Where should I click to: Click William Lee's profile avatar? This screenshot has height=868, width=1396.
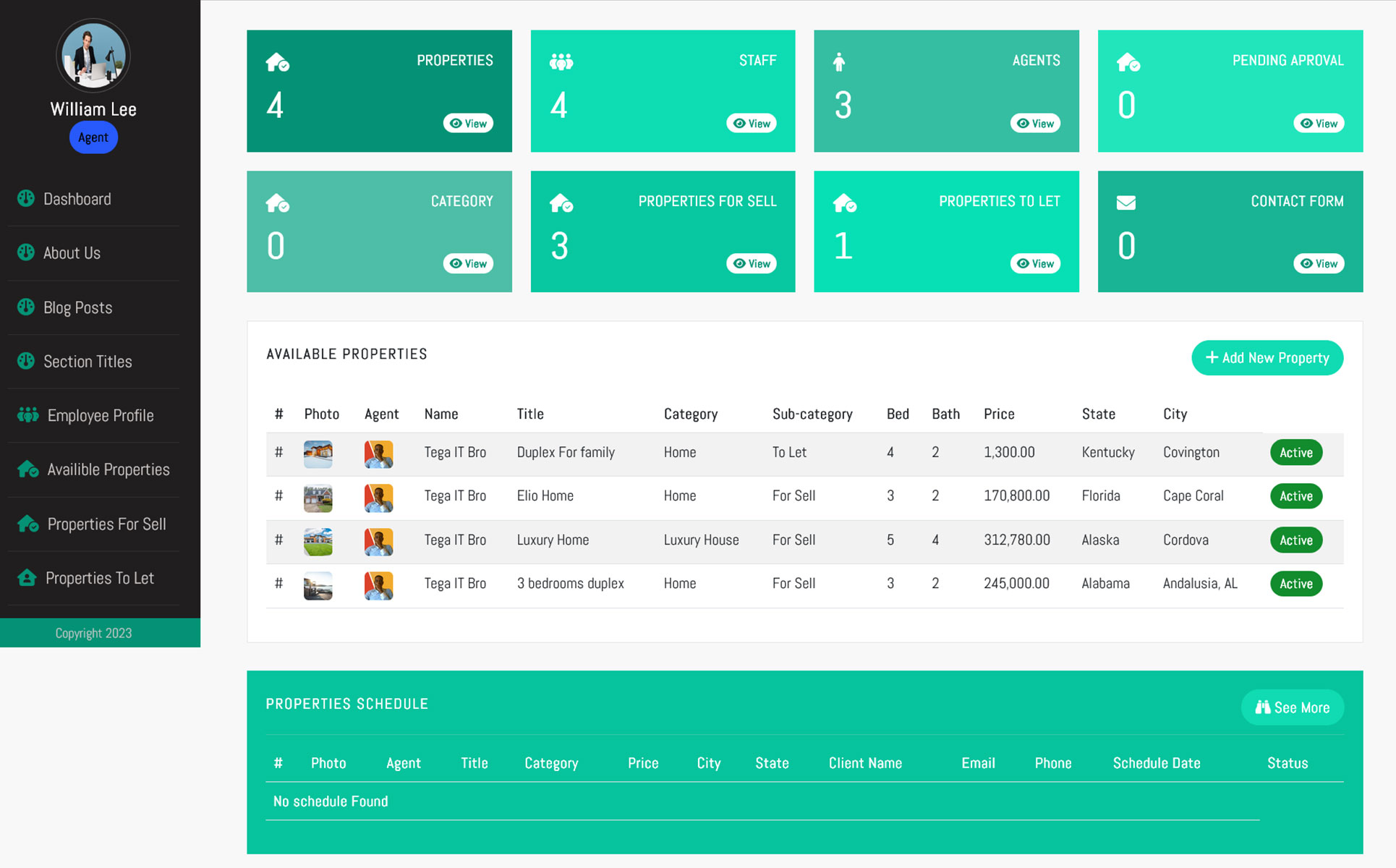[93, 56]
